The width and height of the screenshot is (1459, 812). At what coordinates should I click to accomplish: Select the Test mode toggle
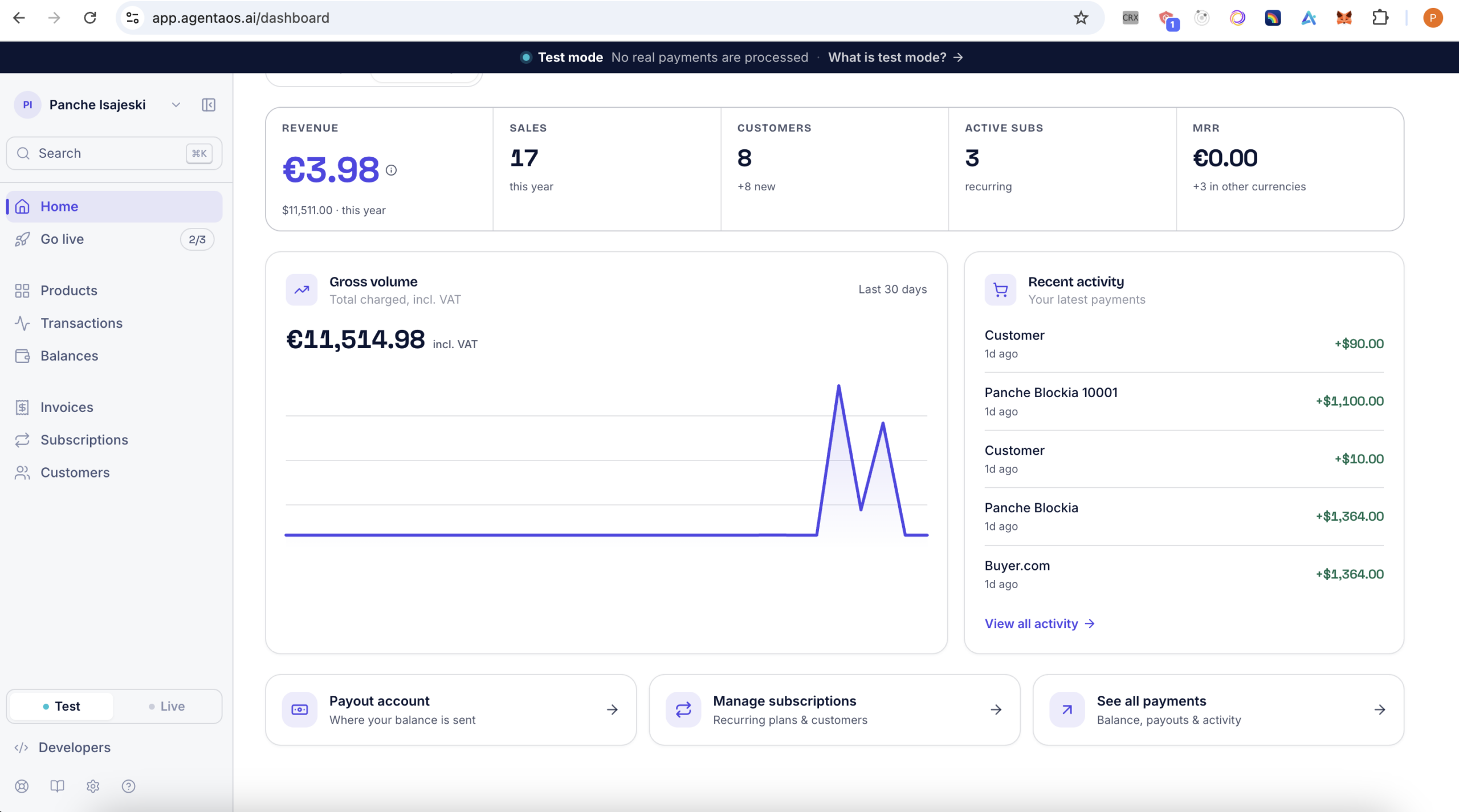pos(62,707)
